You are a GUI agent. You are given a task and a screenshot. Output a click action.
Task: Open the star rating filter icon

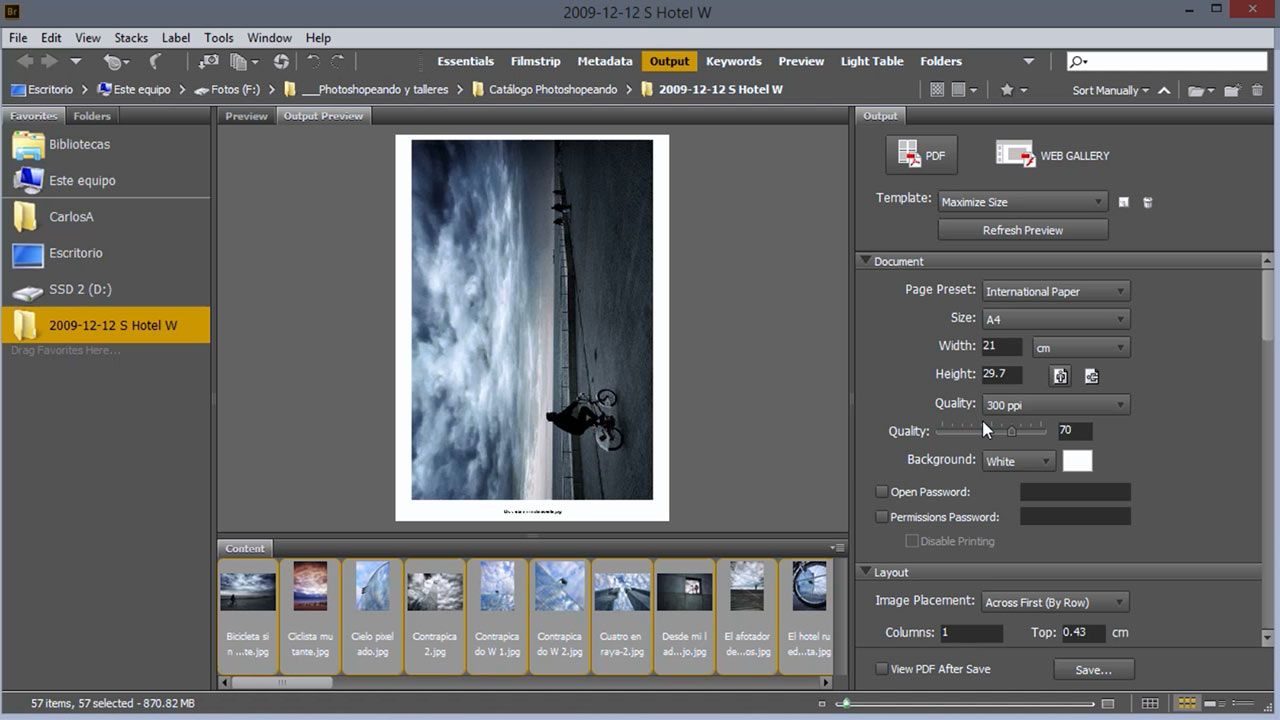click(1013, 90)
